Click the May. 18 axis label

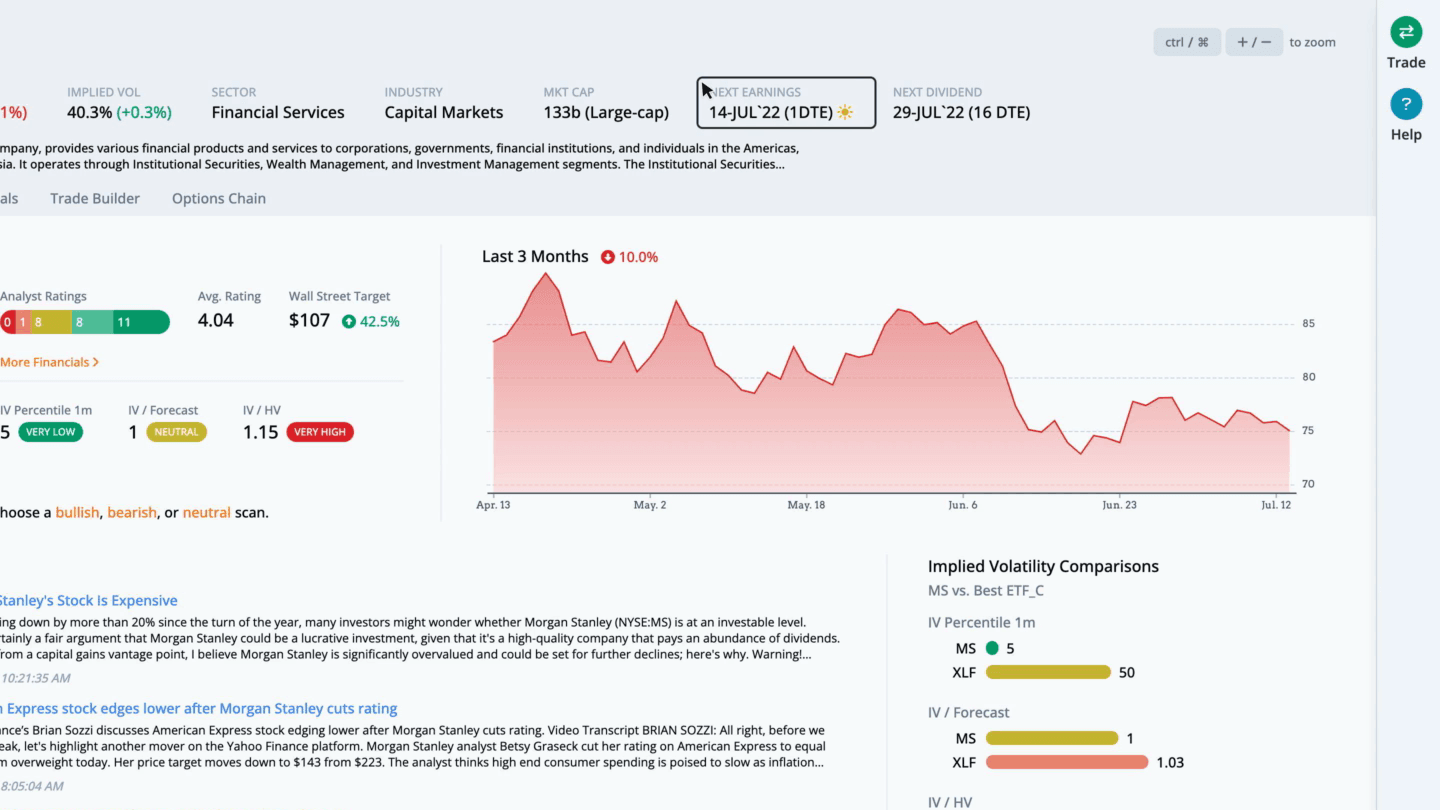806,505
